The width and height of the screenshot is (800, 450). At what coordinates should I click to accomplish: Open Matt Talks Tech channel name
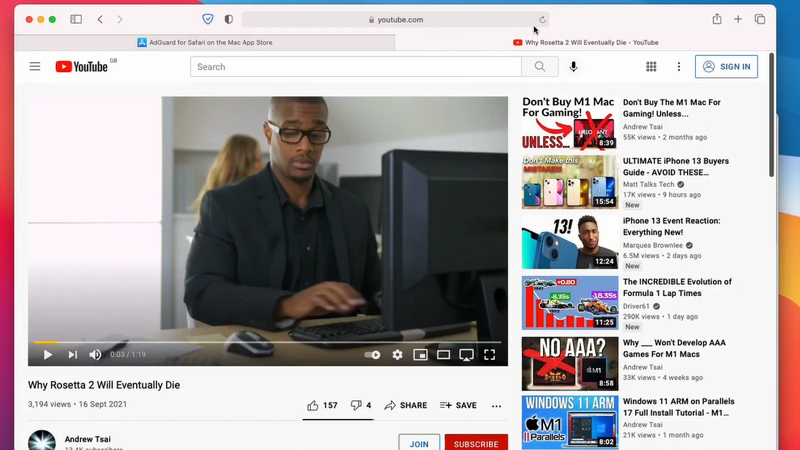click(x=648, y=184)
